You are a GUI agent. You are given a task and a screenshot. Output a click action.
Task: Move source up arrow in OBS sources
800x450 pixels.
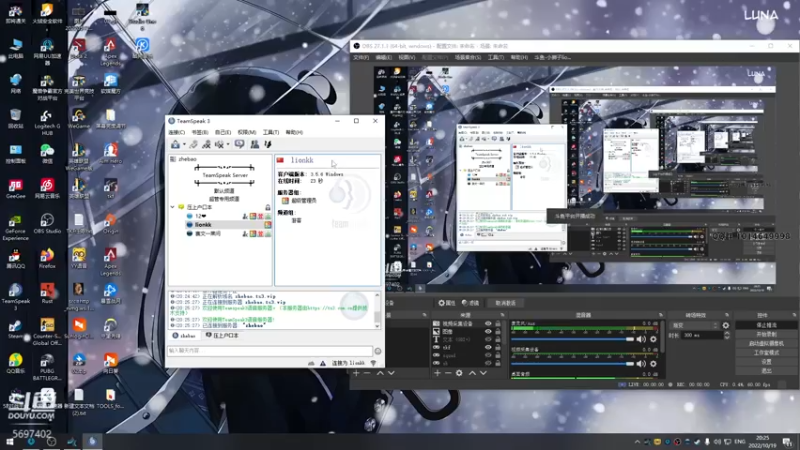(472, 373)
